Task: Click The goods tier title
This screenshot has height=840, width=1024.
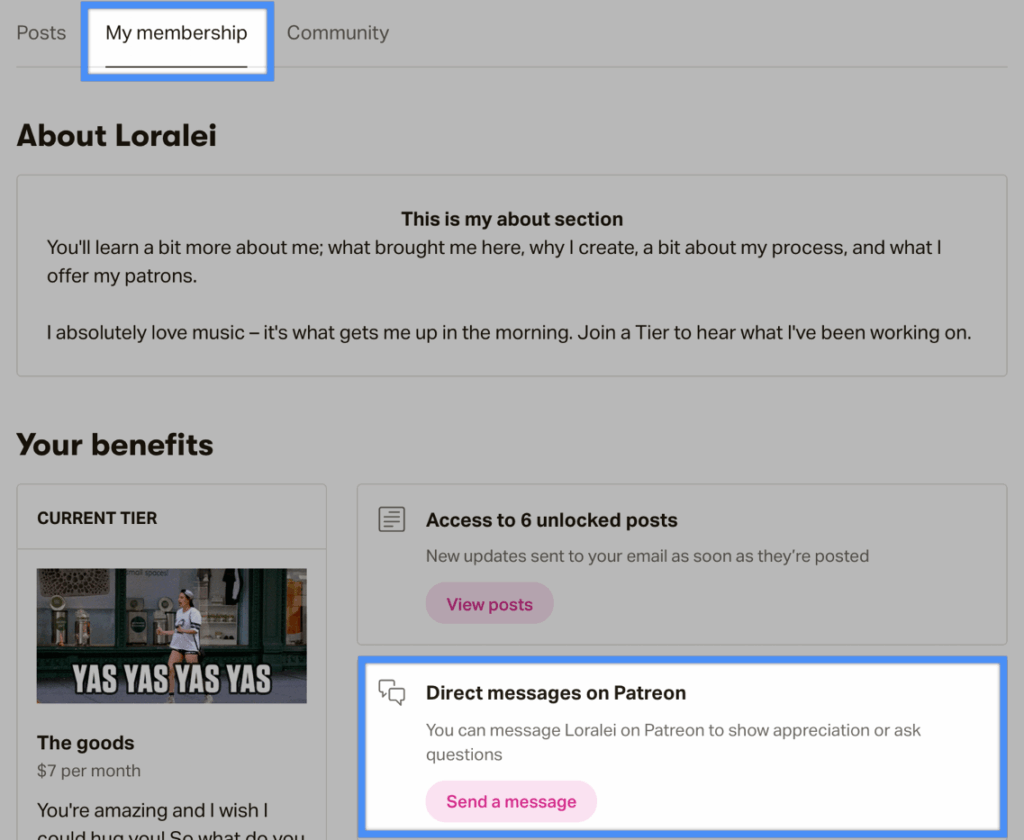Action: point(86,743)
